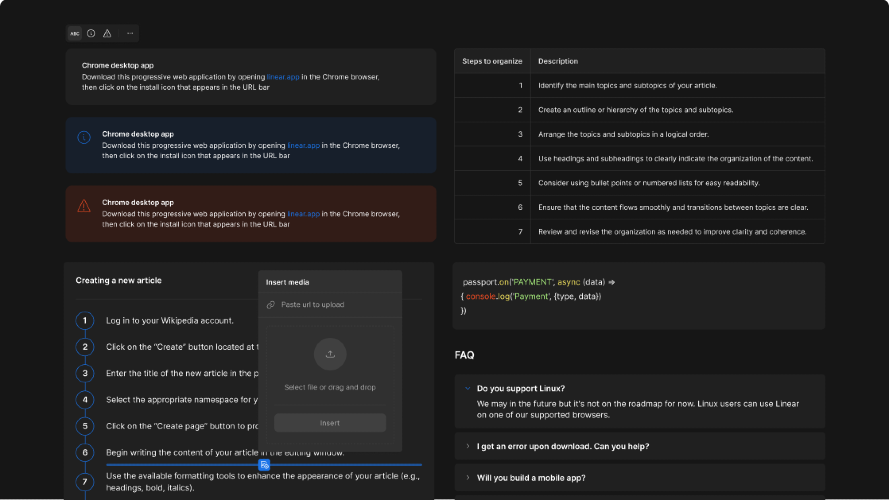Screen dimensions: 889x500
Task: Click step 5 circle in article list
Action: [85, 426]
